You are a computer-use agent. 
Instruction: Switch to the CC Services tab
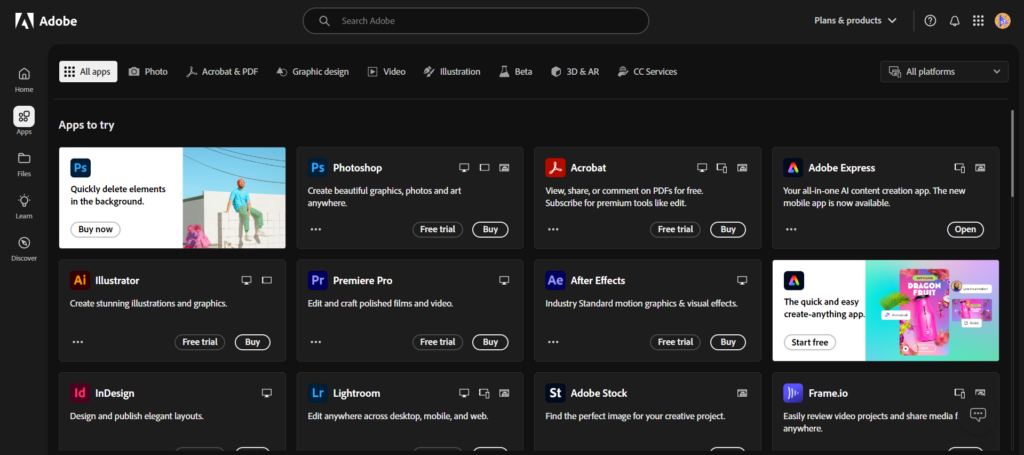click(647, 72)
